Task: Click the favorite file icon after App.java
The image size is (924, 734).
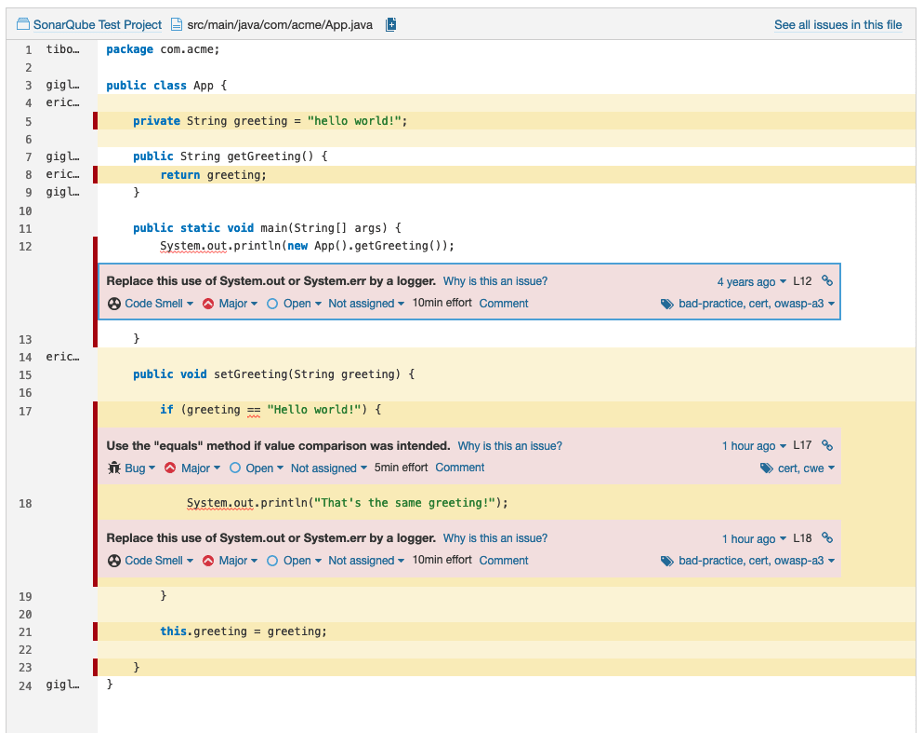Action: click(391, 24)
